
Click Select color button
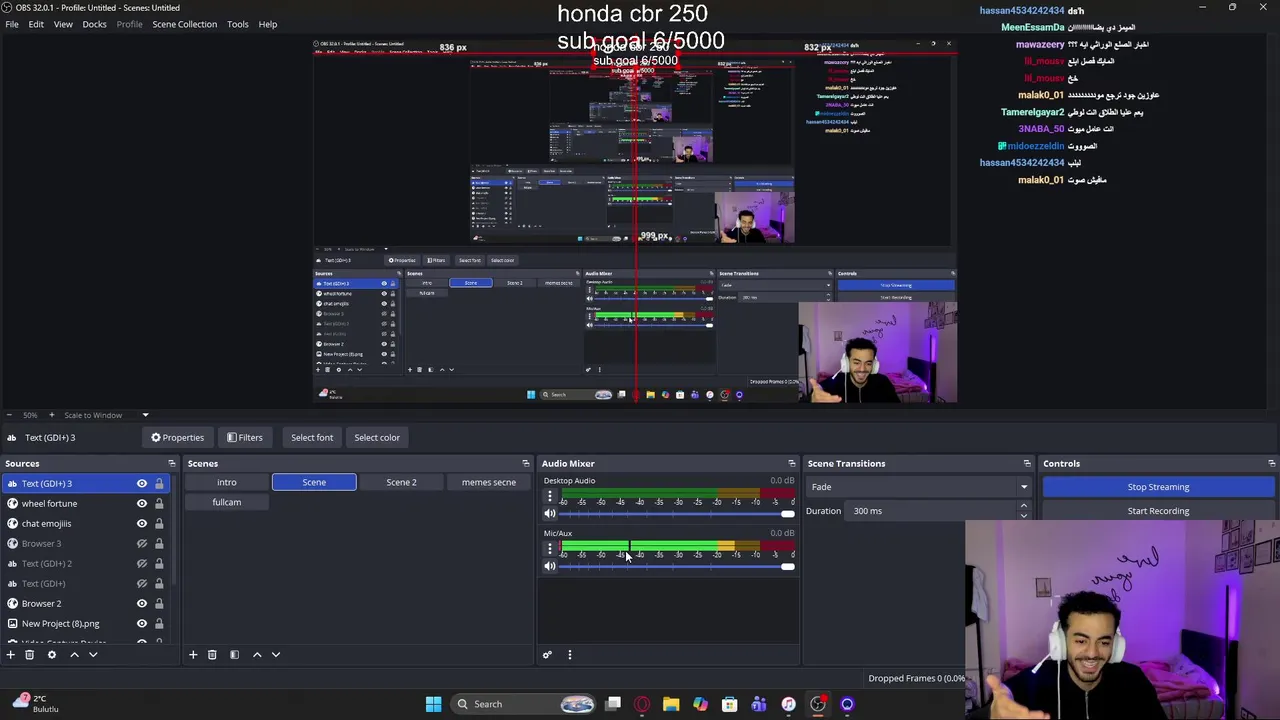pos(377,437)
